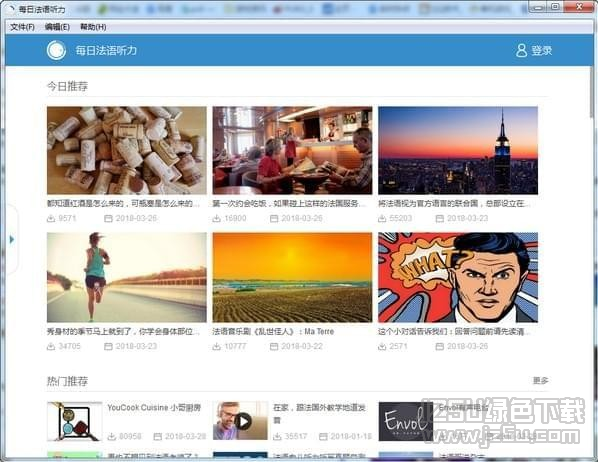Image resolution: width=598 pixels, height=462 pixels.
Task: Click download icon beside 35517
Action: [x=277, y=436]
